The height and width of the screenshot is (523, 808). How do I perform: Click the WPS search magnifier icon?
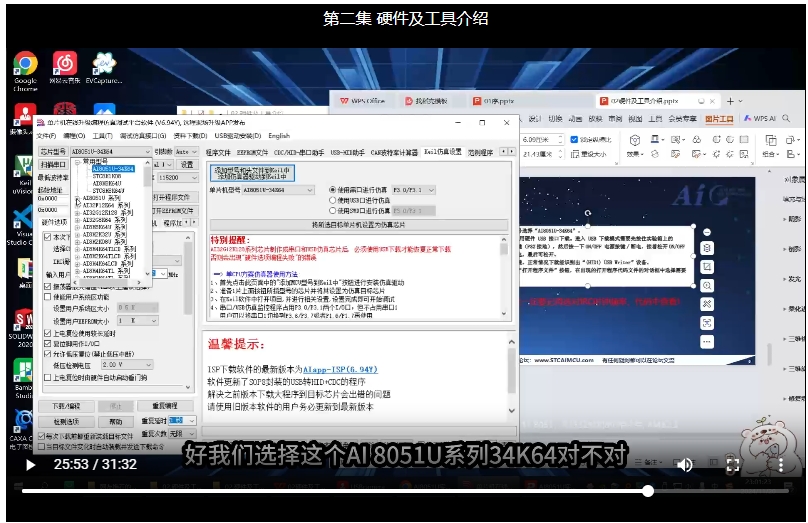click(x=786, y=119)
